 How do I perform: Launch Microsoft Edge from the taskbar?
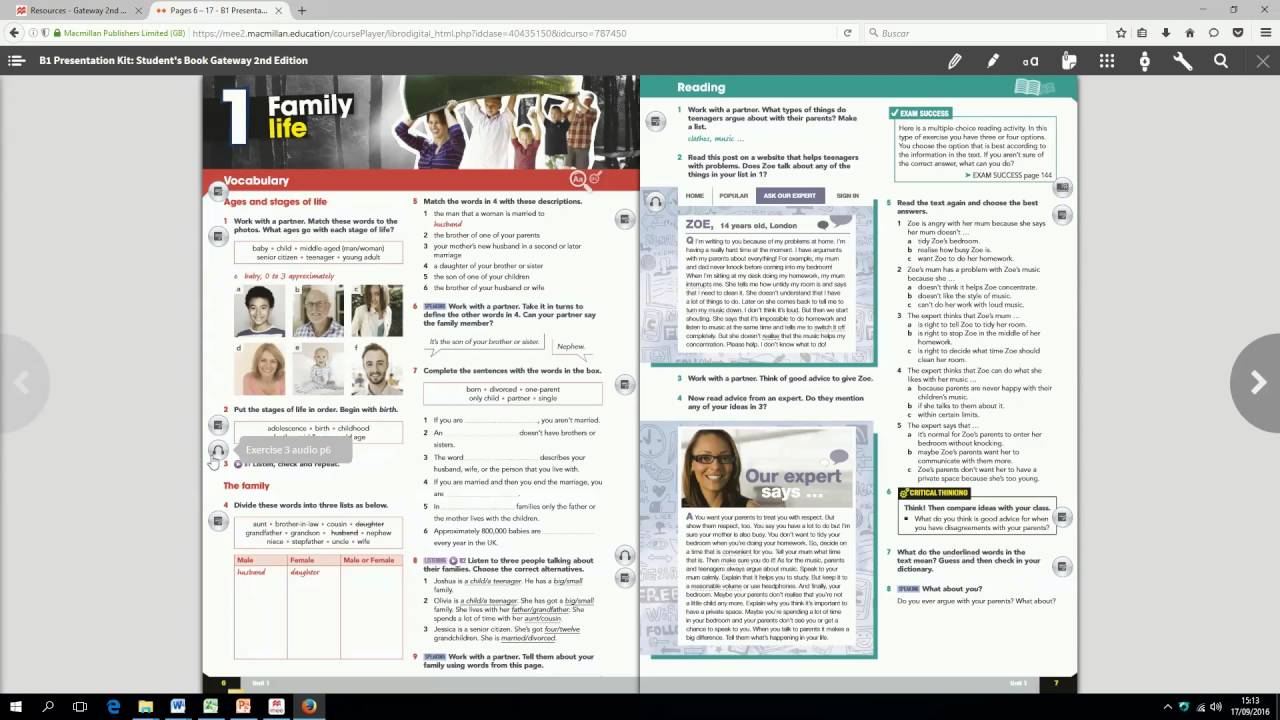(x=113, y=706)
